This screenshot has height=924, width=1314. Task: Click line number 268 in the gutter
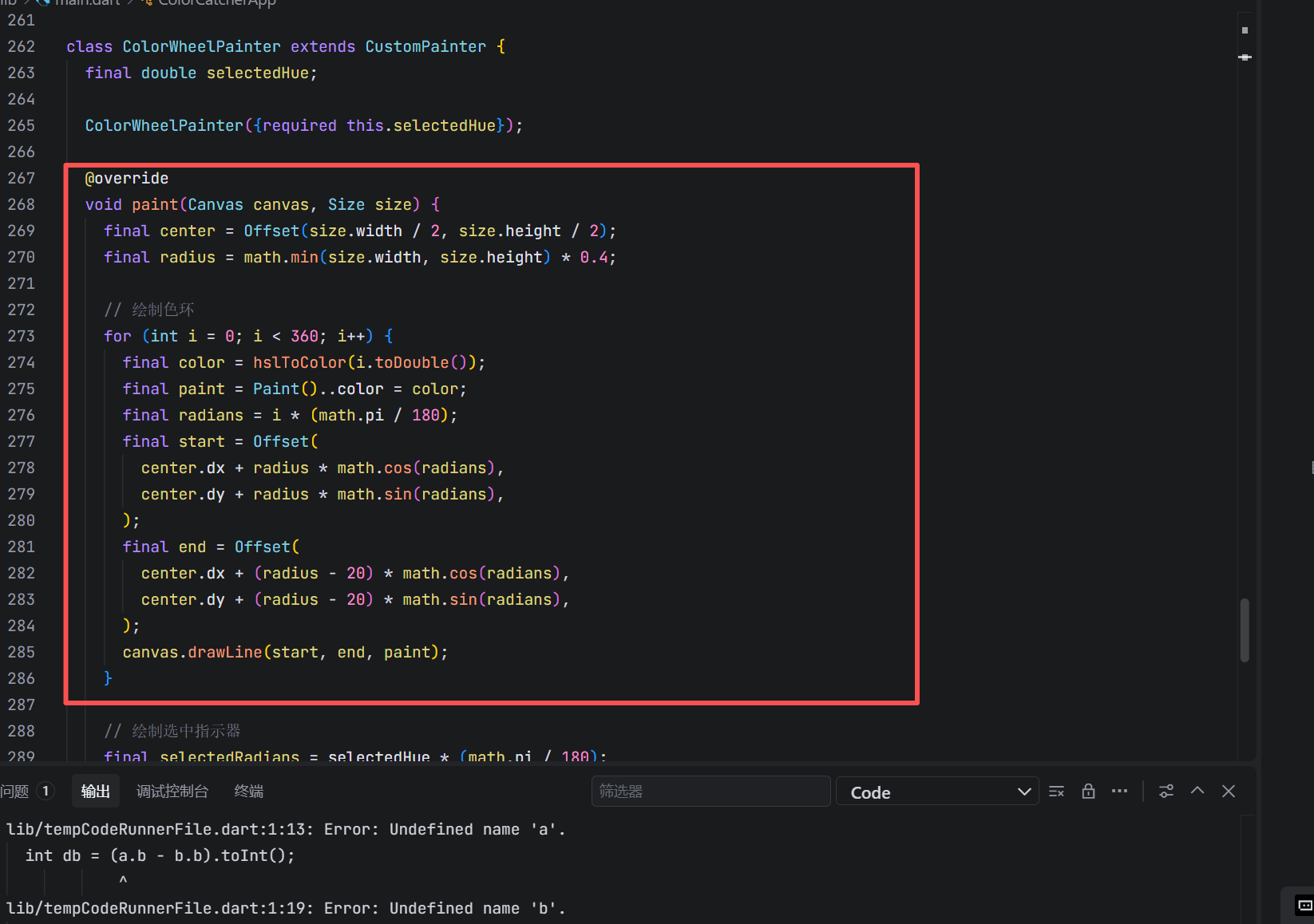tap(22, 204)
